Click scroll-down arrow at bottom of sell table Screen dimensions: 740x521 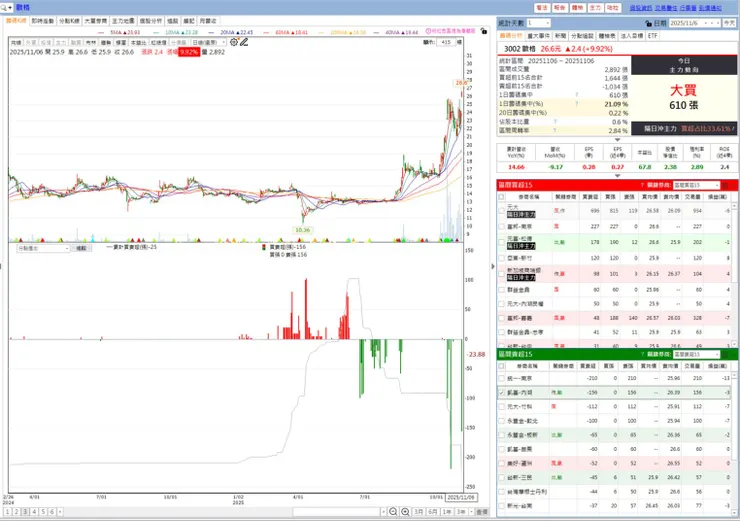[736, 513]
